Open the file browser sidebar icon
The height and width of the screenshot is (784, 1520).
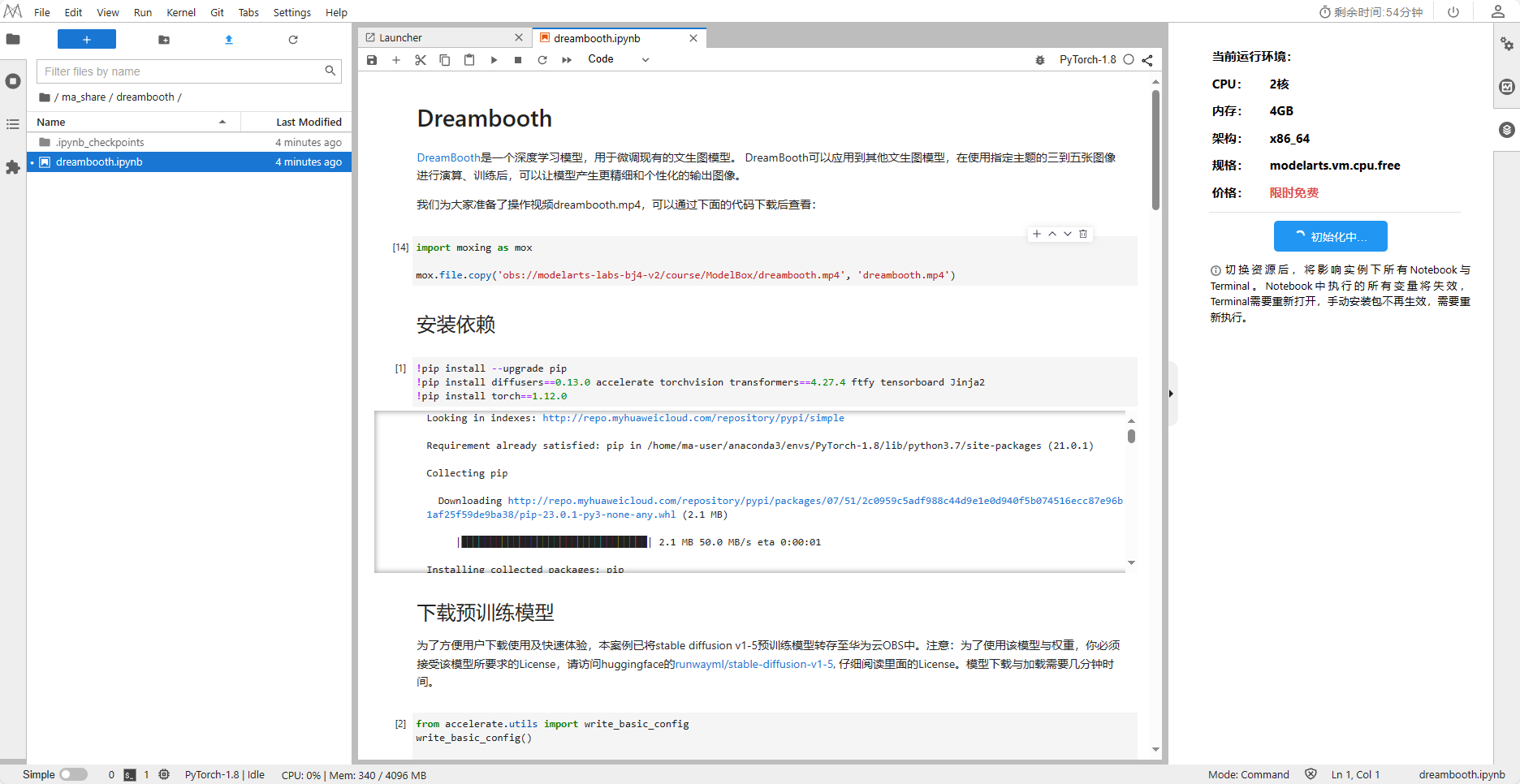point(13,39)
